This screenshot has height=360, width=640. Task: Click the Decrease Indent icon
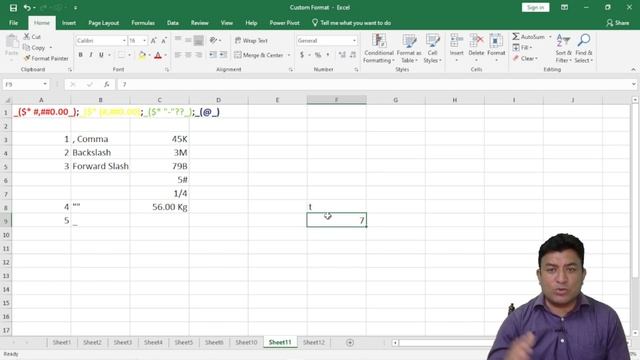[x=213, y=55]
